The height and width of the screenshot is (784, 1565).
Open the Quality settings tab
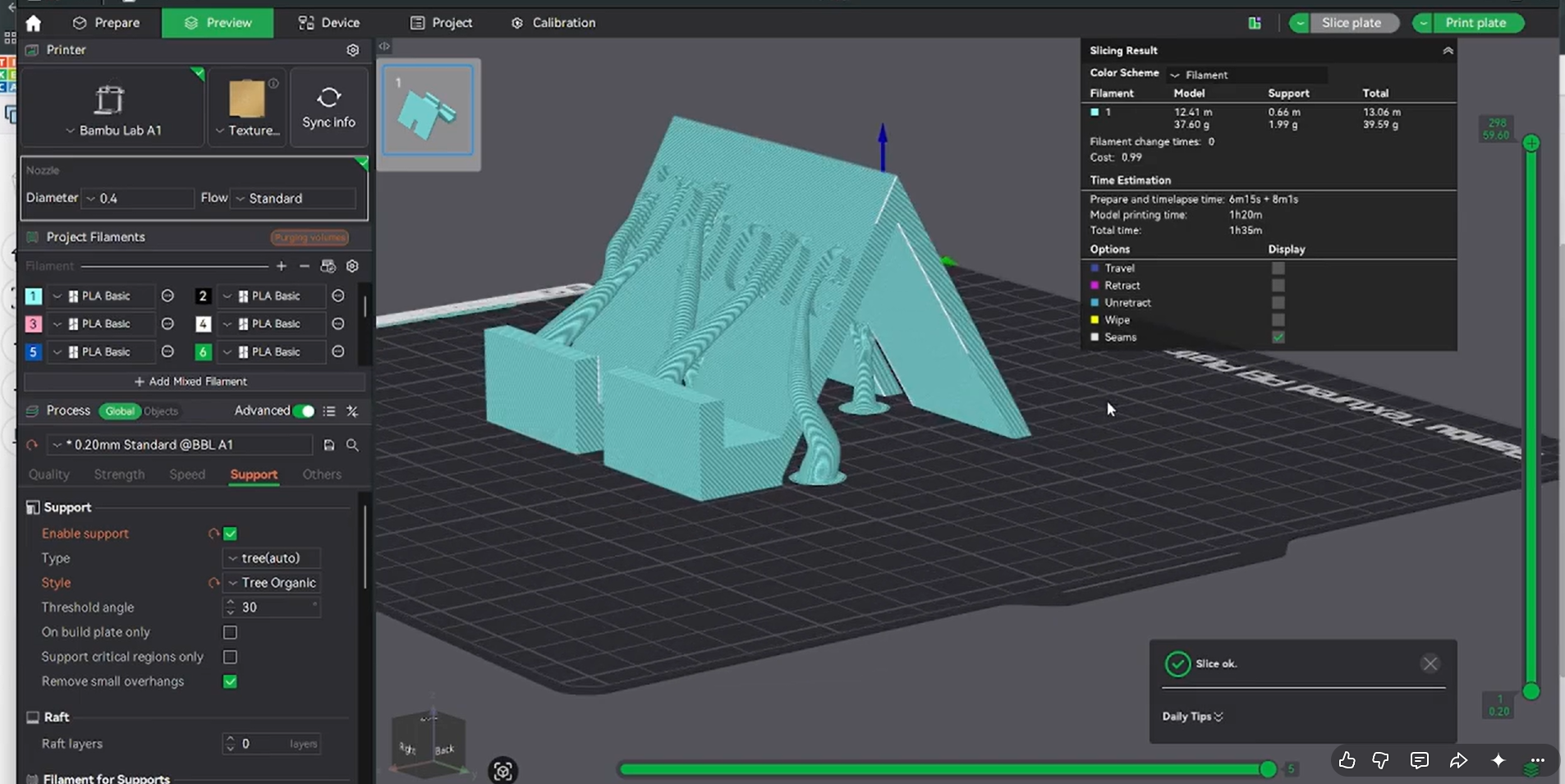(49, 475)
